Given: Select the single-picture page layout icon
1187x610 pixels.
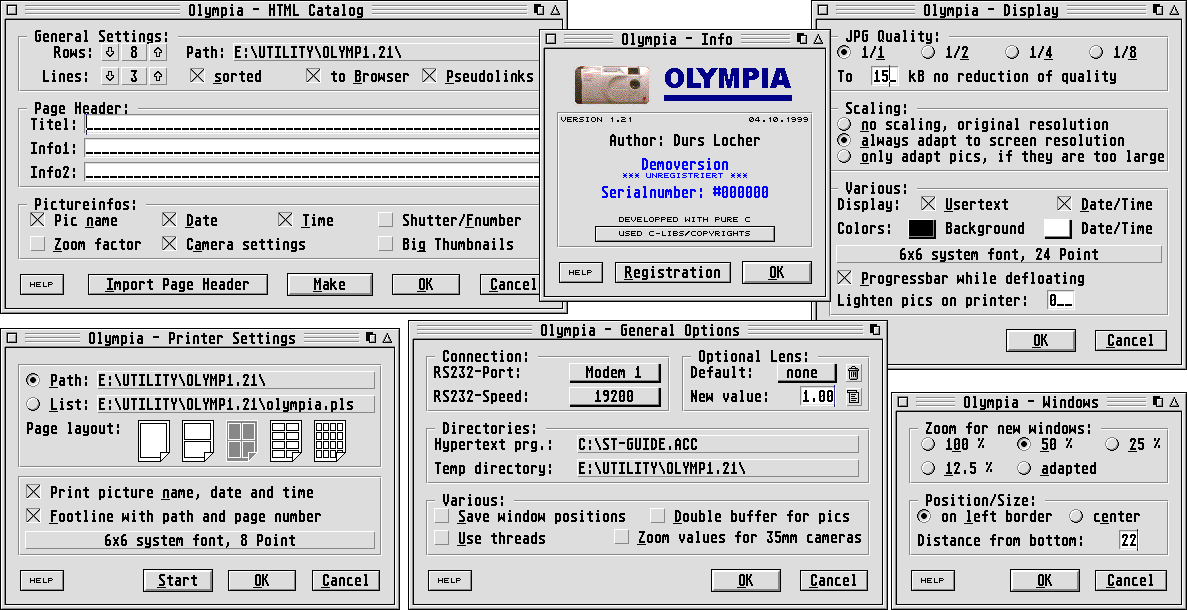Looking at the screenshot, I should (x=152, y=441).
